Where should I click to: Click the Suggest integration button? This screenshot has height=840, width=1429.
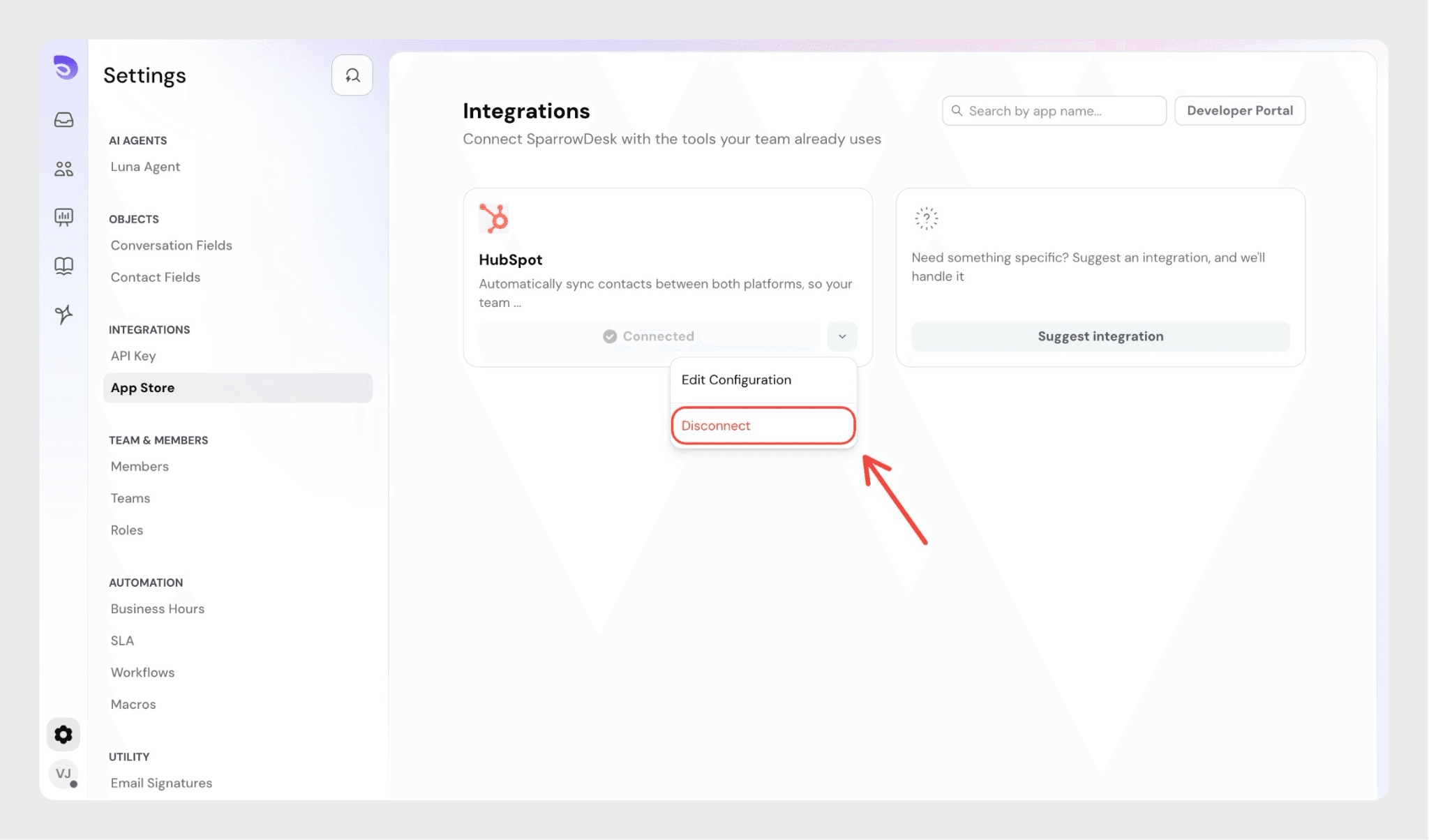tap(1100, 336)
